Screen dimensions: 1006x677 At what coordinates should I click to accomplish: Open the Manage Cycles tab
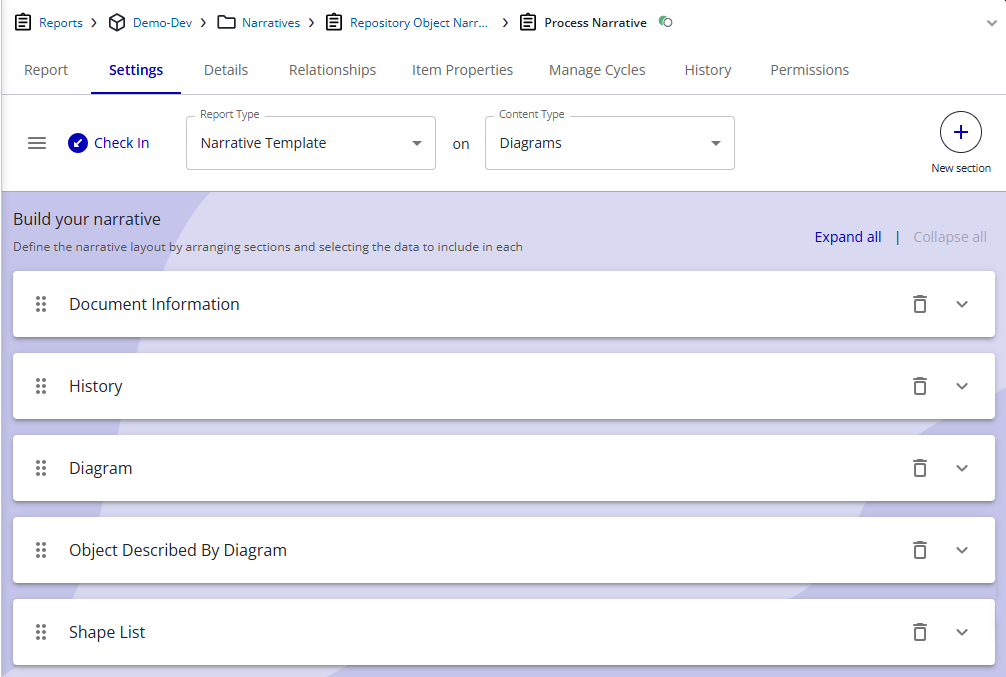point(597,70)
